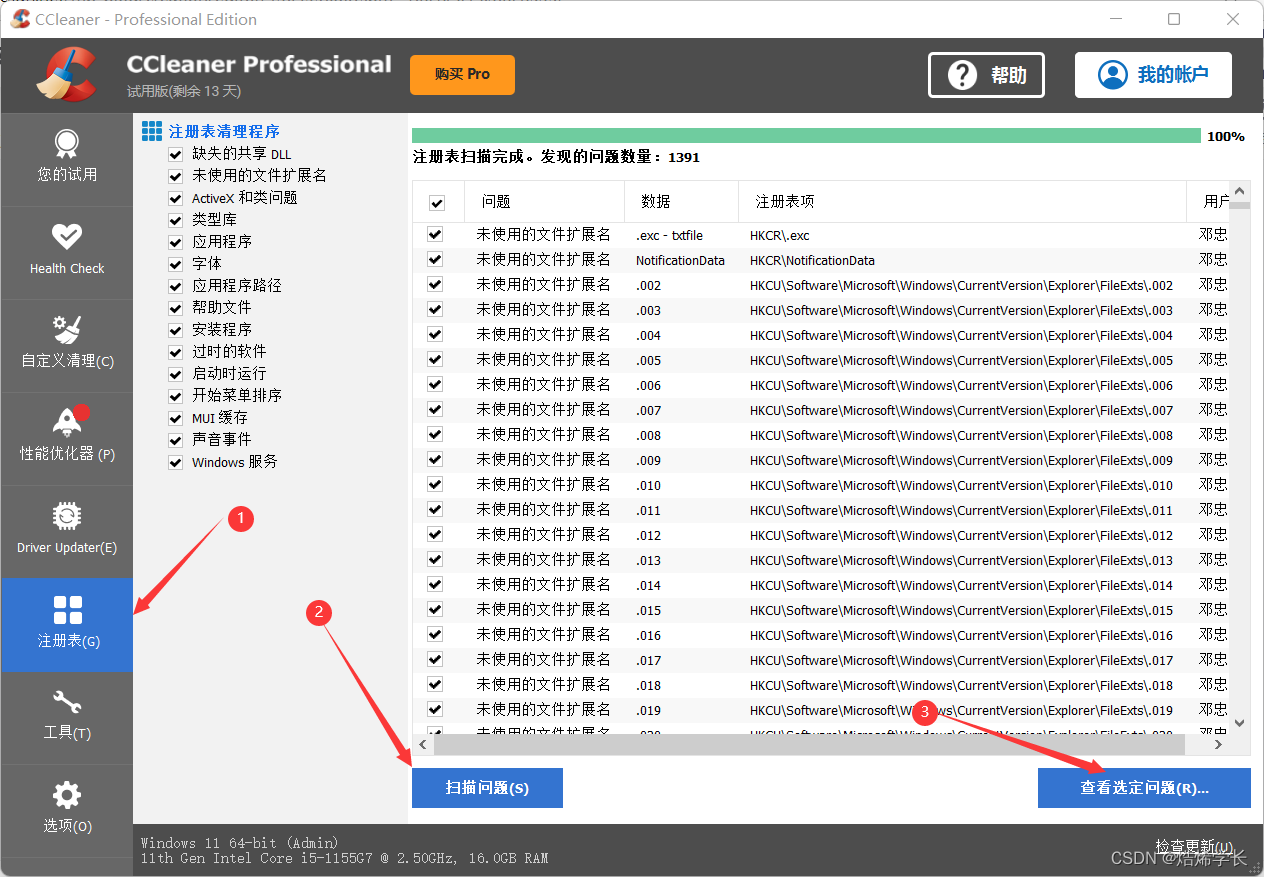This screenshot has height=877, width=1264.
Task: Select the data cell .012
Action: pos(648,535)
